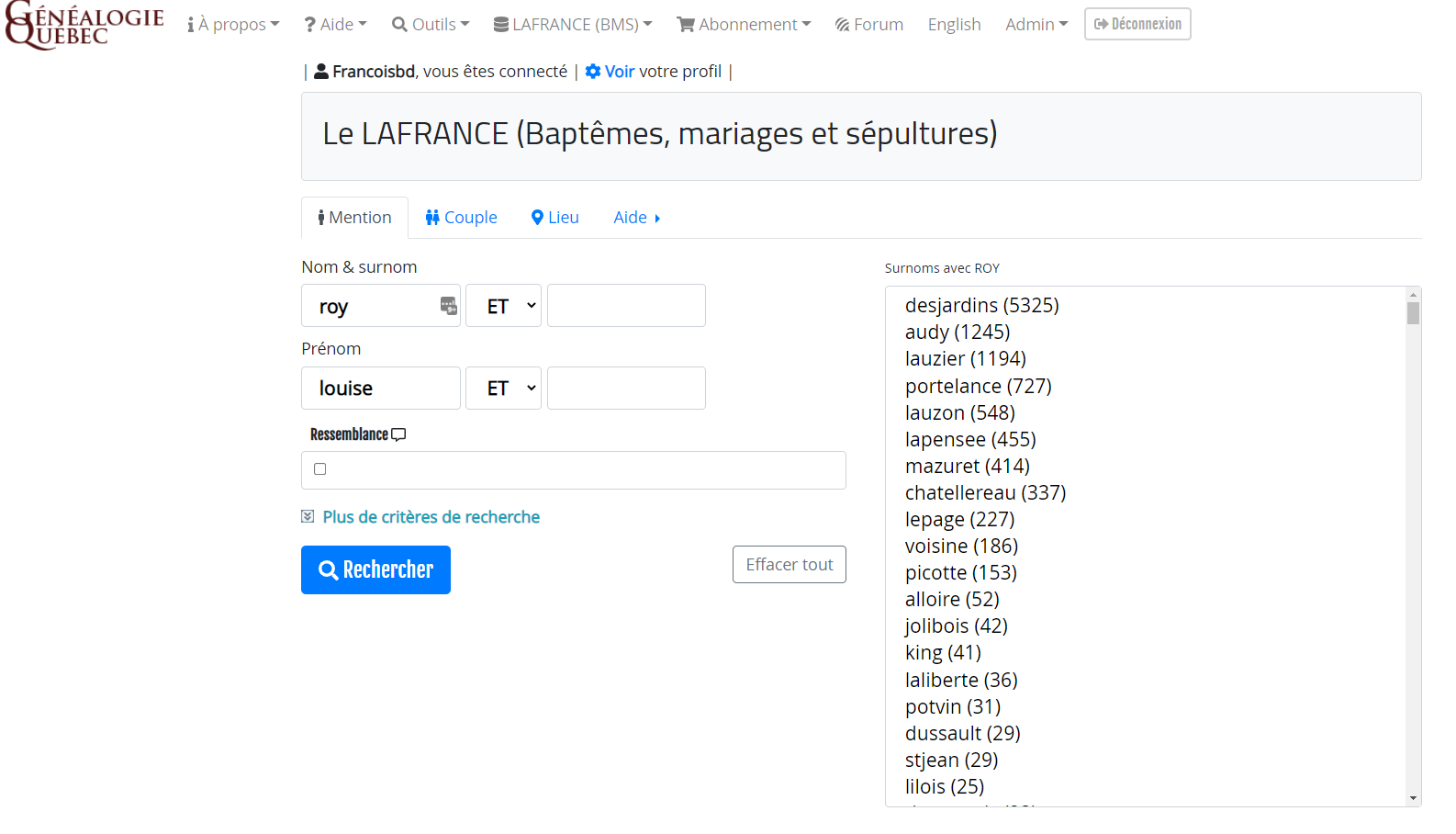The width and height of the screenshot is (1456, 834).
Task: Go to the Forum
Action: pos(869,25)
